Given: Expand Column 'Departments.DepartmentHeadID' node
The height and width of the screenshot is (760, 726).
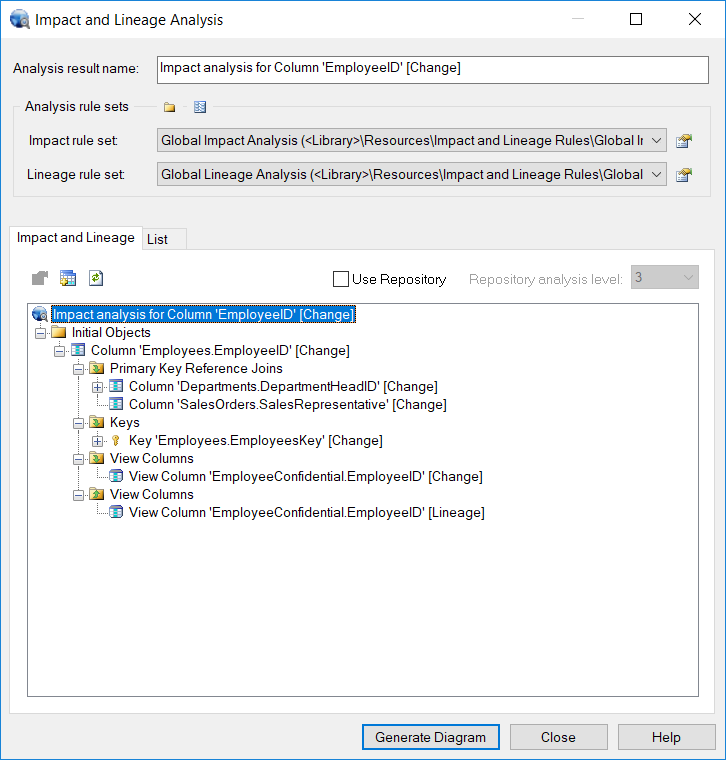Looking at the screenshot, I should pos(97,387).
